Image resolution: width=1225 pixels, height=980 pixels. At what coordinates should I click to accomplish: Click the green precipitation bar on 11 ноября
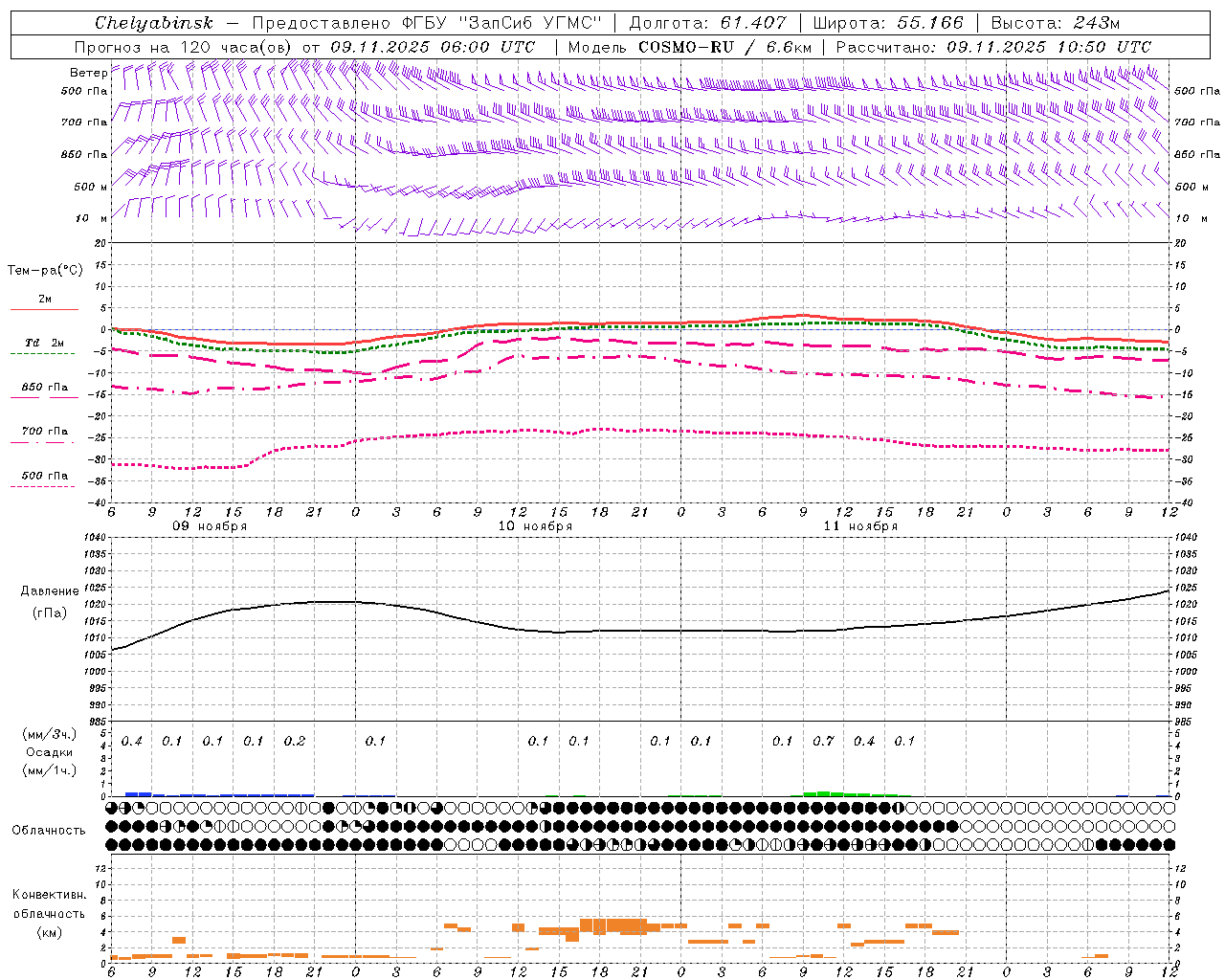point(851,793)
